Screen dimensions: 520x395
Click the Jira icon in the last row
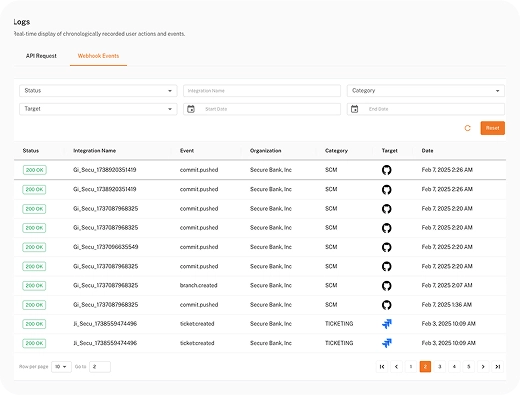click(x=387, y=343)
